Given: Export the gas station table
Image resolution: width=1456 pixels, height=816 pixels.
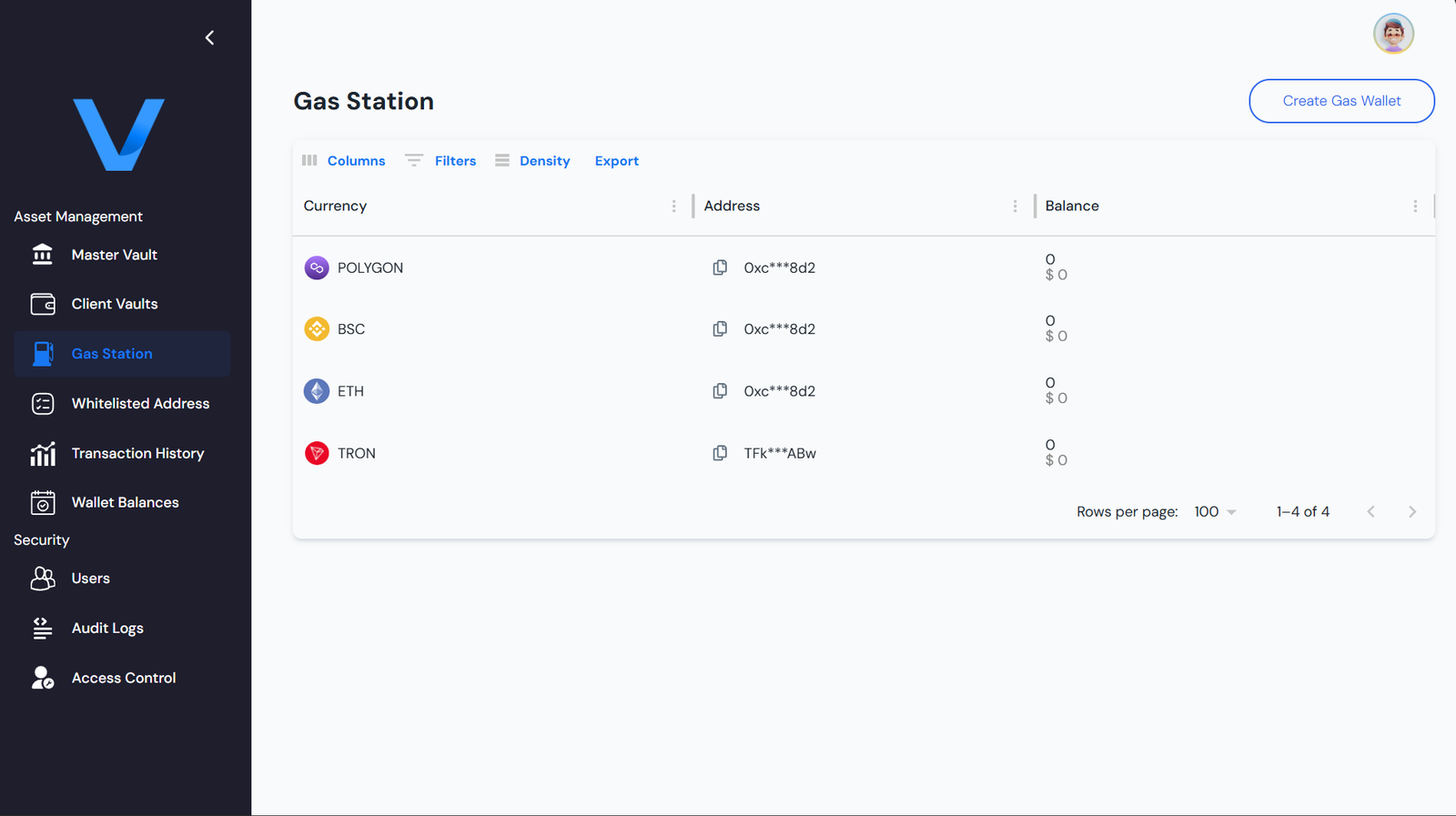Looking at the screenshot, I should tap(616, 161).
